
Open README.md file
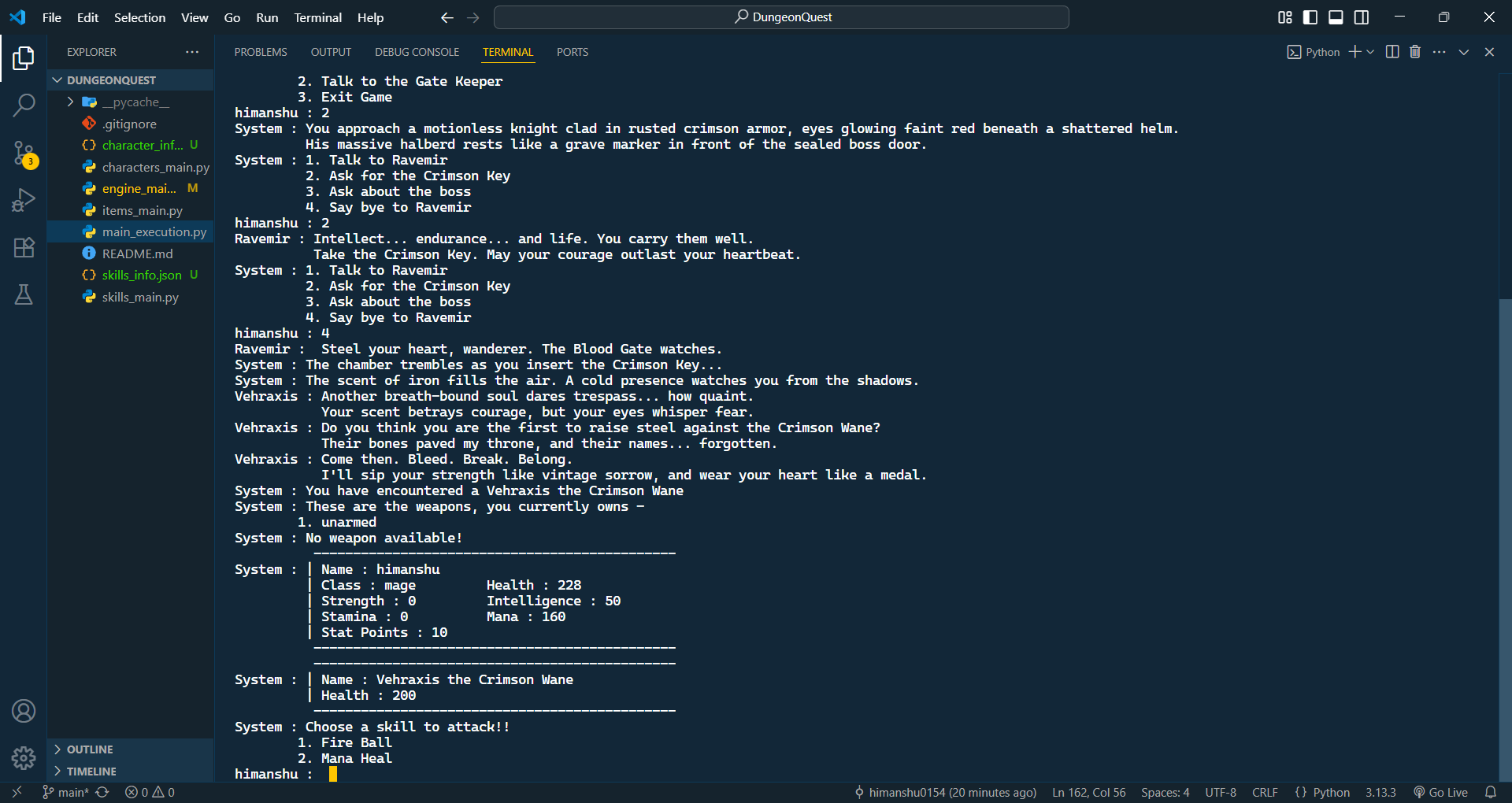point(131,253)
